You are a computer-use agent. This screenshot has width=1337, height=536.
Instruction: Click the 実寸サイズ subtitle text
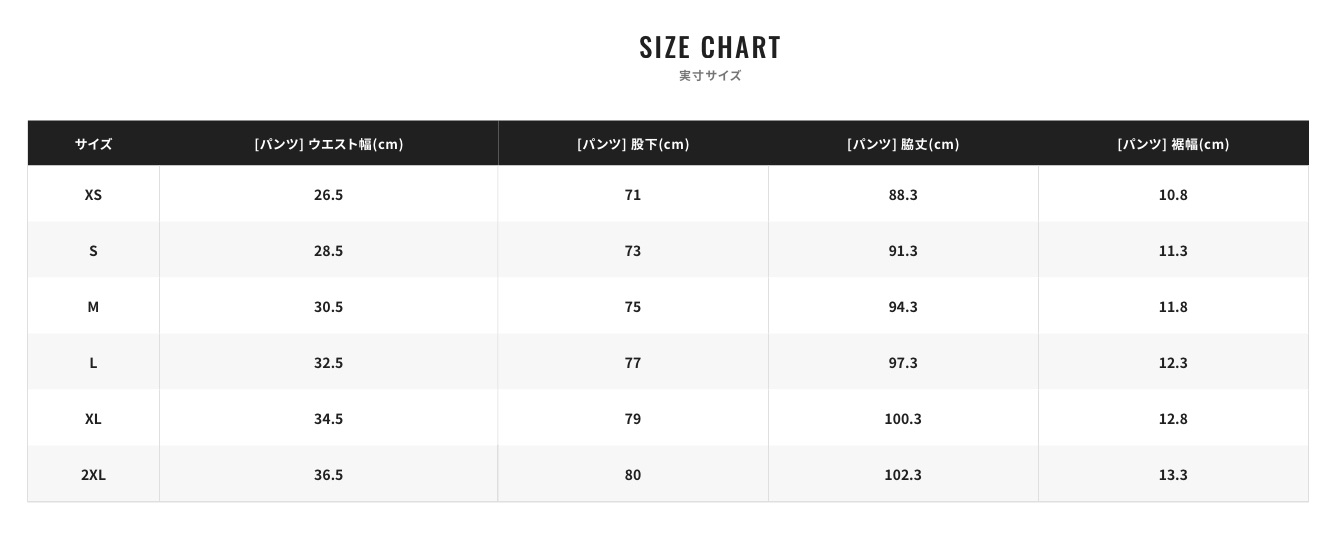pyautogui.click(x=710, y=76)
